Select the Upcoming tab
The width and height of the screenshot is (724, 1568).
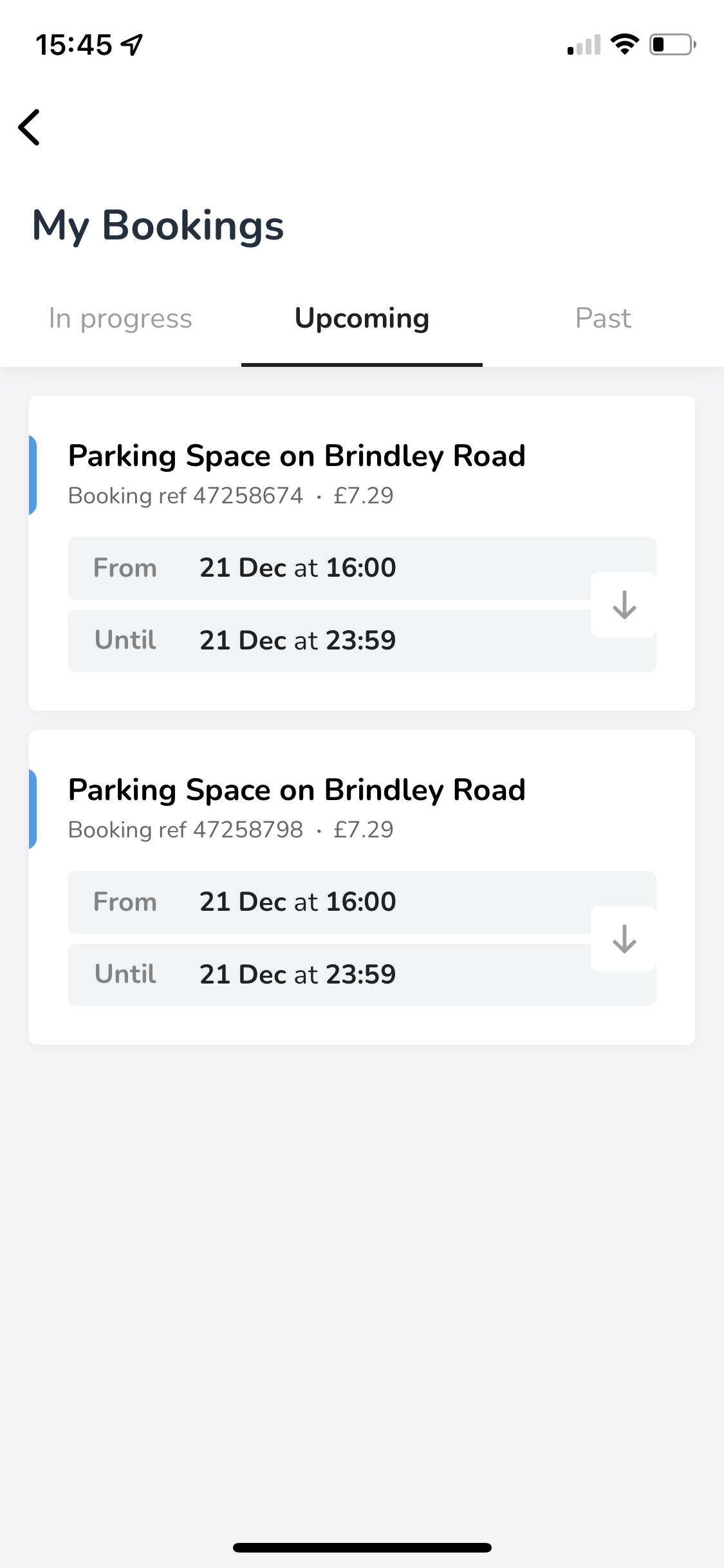click(362, 319)
